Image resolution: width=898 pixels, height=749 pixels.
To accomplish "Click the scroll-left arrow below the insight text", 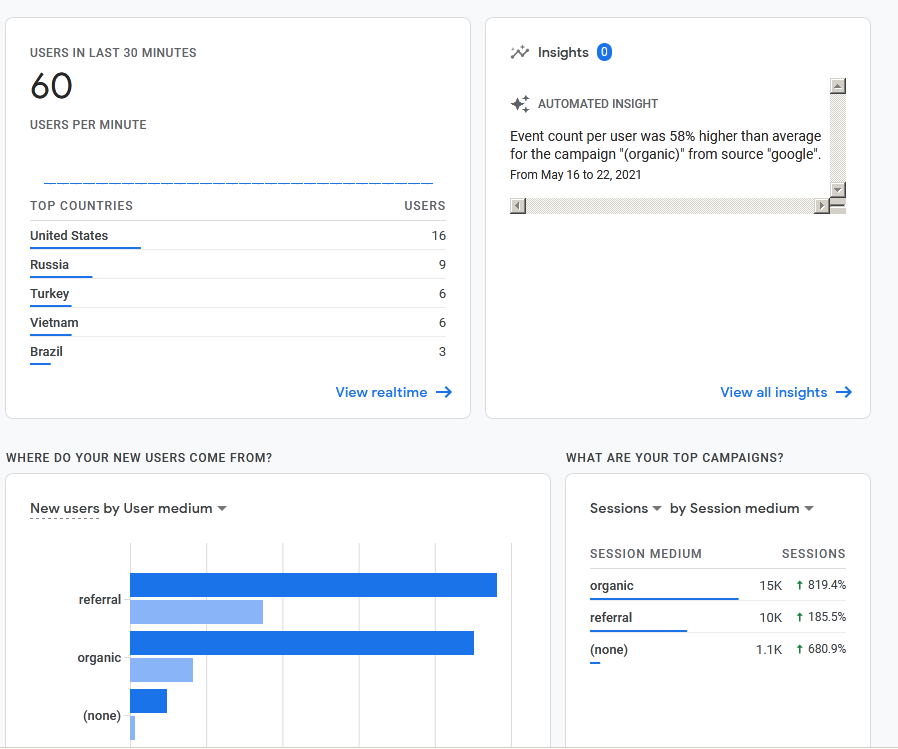I will pos(517,205).
